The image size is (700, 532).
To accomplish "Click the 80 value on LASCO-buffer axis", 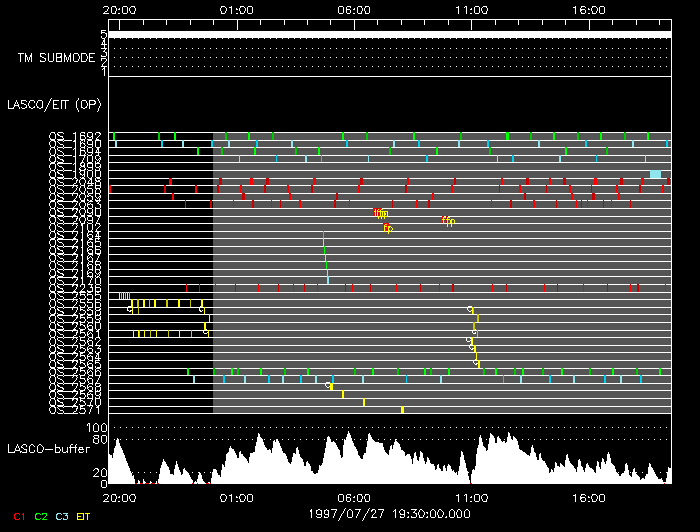I will click(101, 438).
